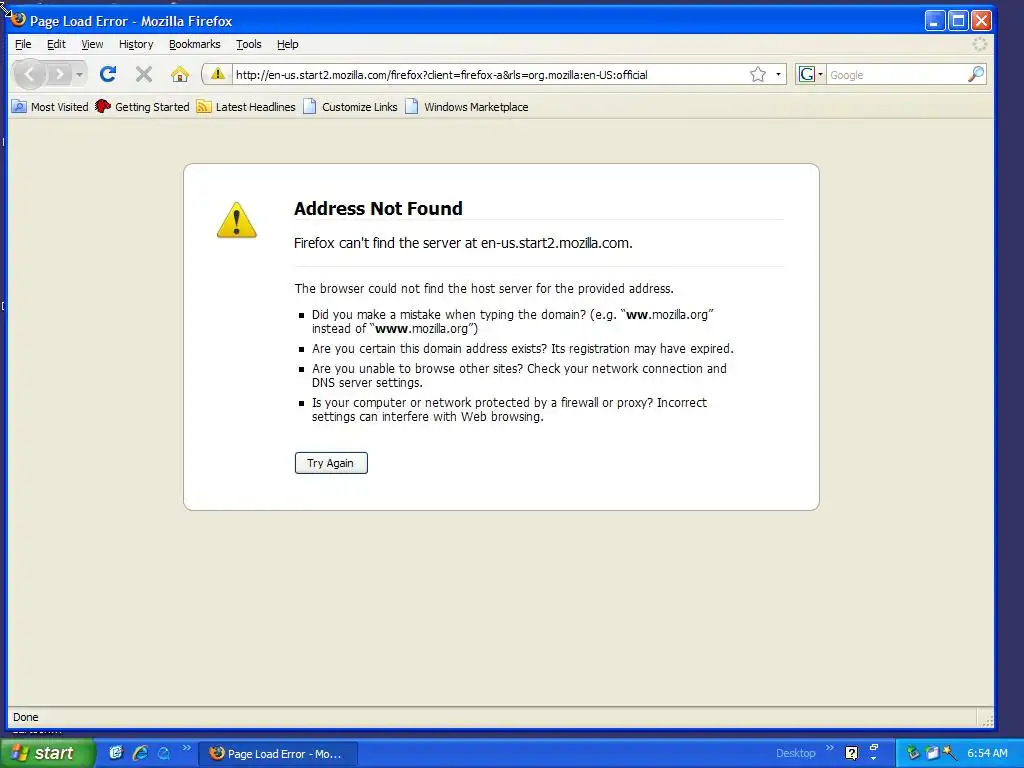Open the History menu
This screenshot has width=1024, height=768.
tap(136, 44)
